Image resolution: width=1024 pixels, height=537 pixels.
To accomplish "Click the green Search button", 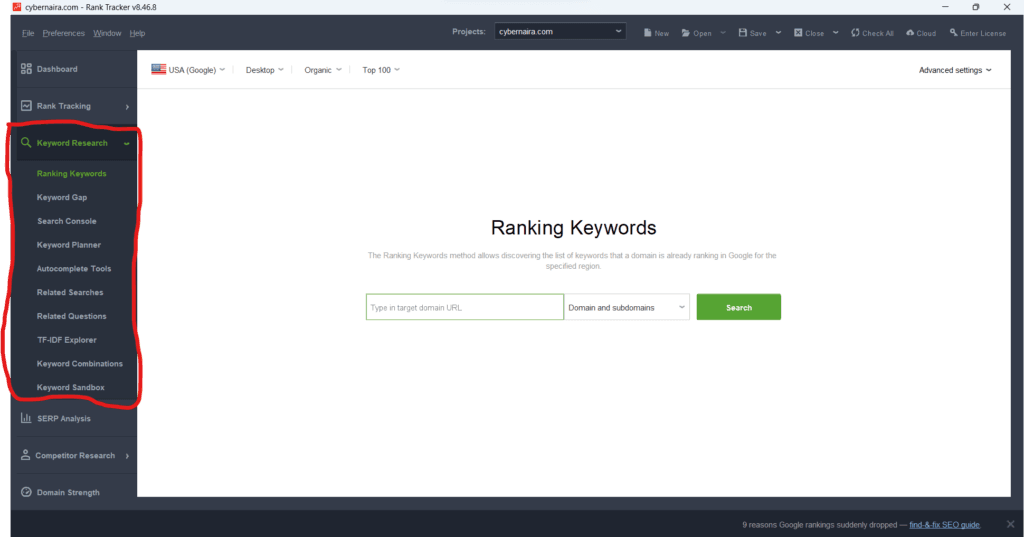I will [739, 307].
